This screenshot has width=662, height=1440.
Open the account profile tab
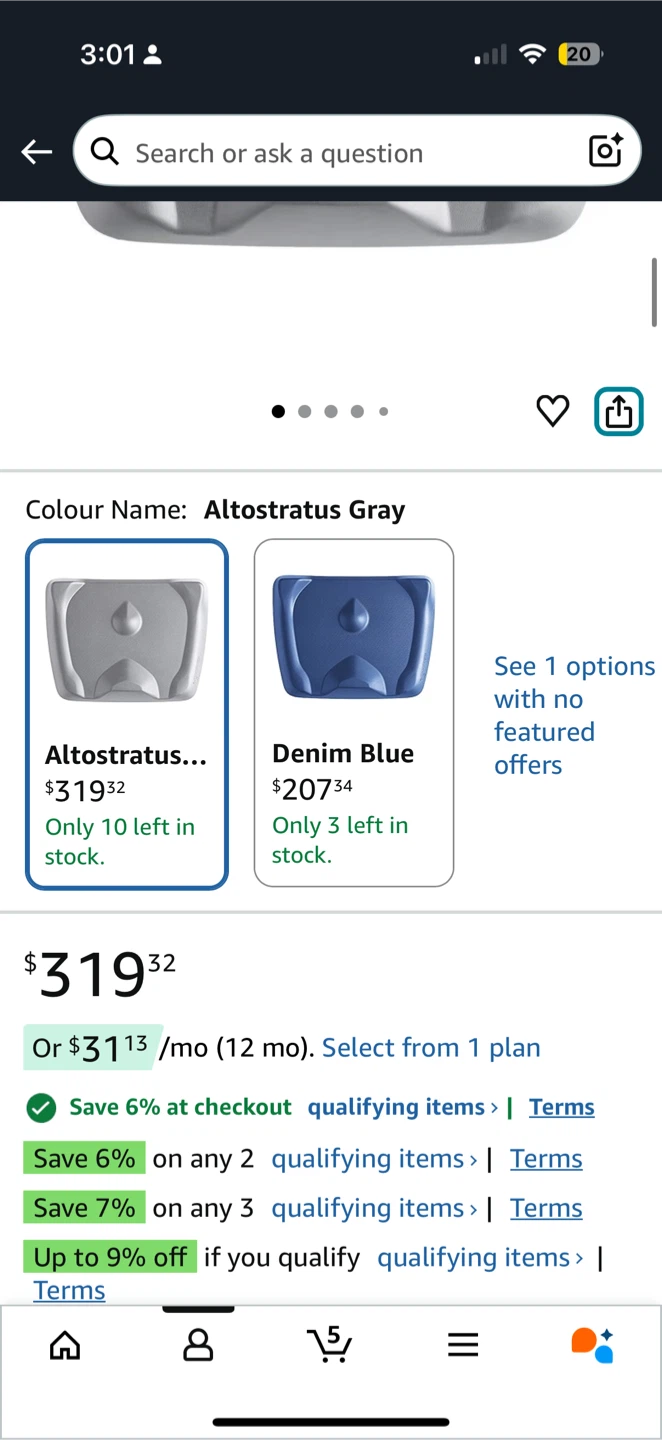[198, 1345]
